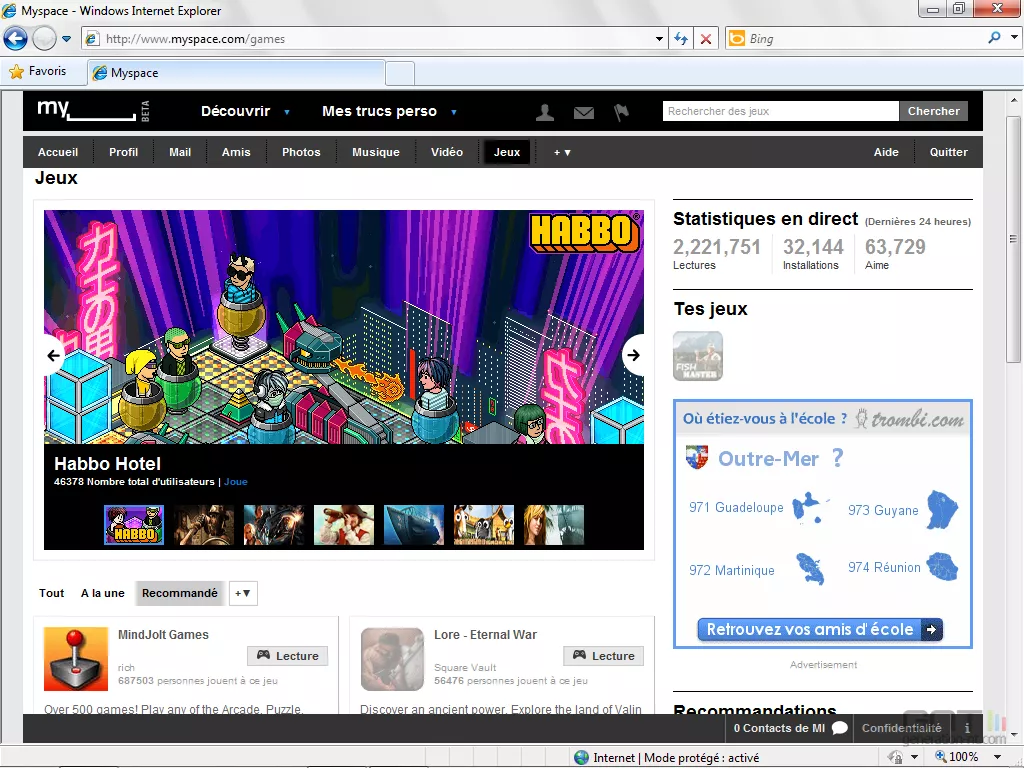The width and height of the screenshot is (1024, 768).
Task: Select the third carousel game thumbnail
Action: [x=274, y=524]
